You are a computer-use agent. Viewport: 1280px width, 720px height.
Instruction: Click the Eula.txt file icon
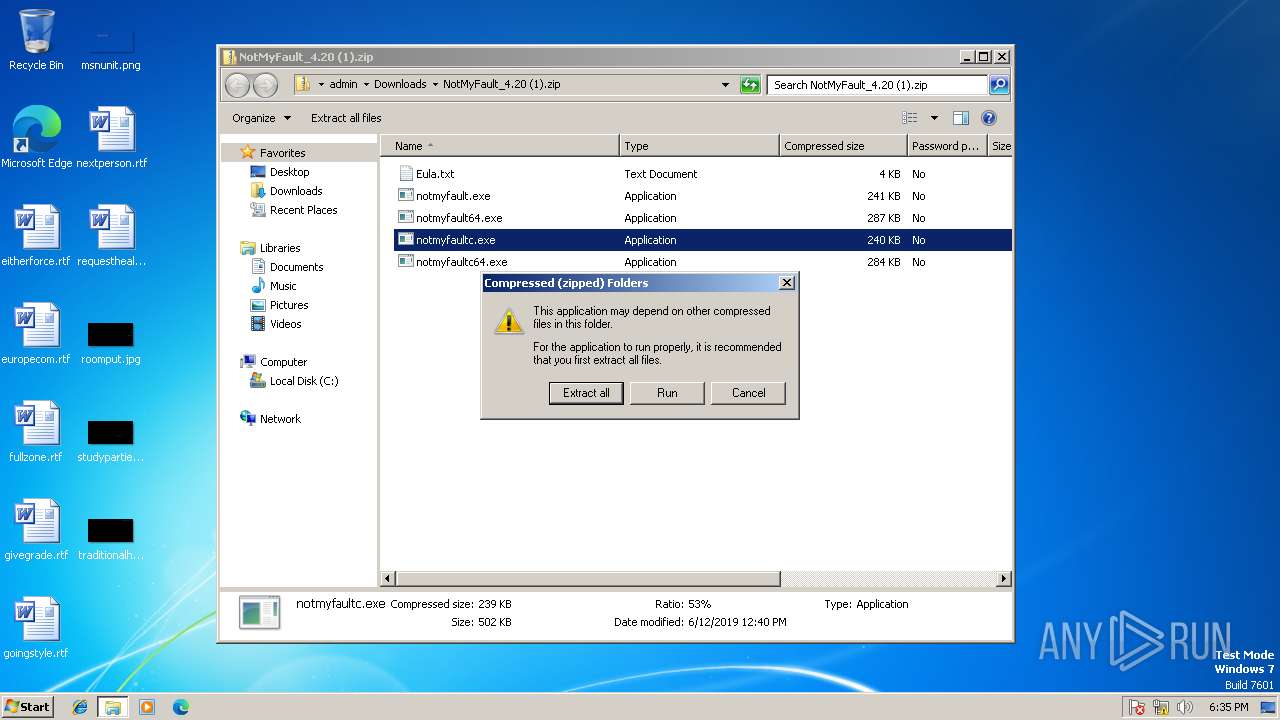pos(406,173)
